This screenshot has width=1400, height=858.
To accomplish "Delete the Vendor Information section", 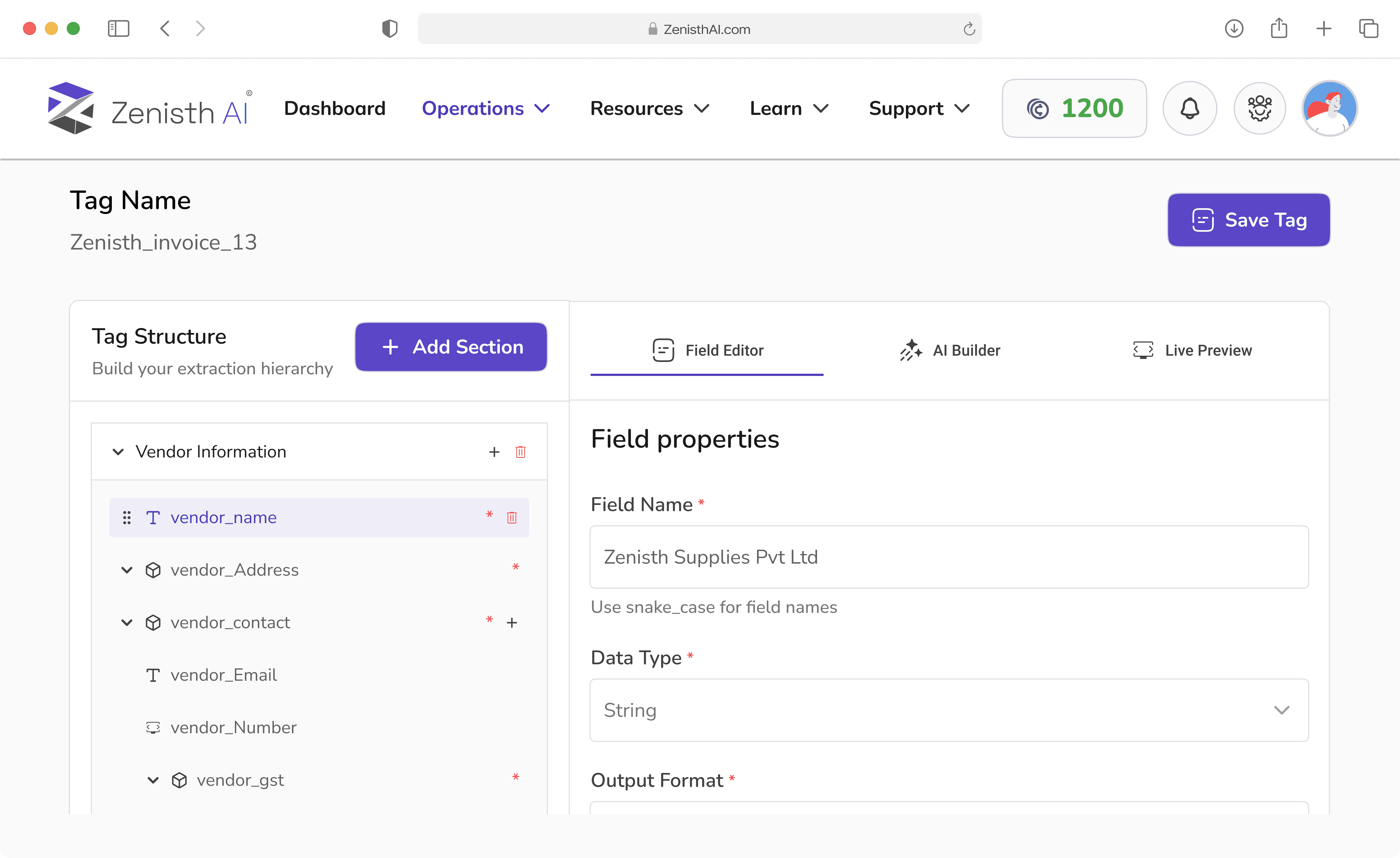I will click(520, 452).
